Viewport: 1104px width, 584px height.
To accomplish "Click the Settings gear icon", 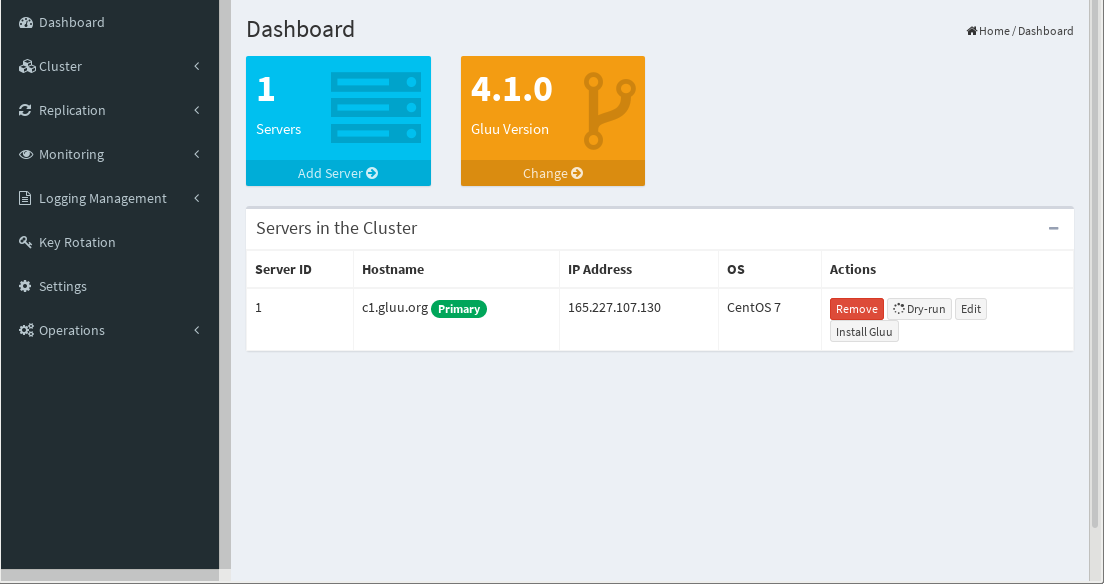I will coord(25,286).
